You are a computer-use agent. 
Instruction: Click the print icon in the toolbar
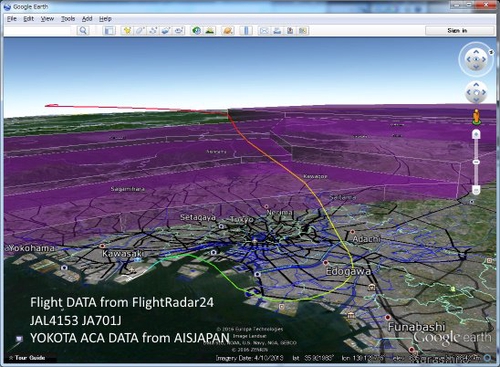pos(277,31)
